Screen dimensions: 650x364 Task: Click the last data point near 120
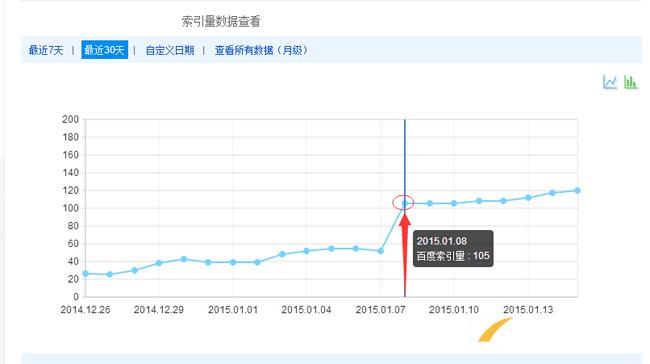(577, 190)
